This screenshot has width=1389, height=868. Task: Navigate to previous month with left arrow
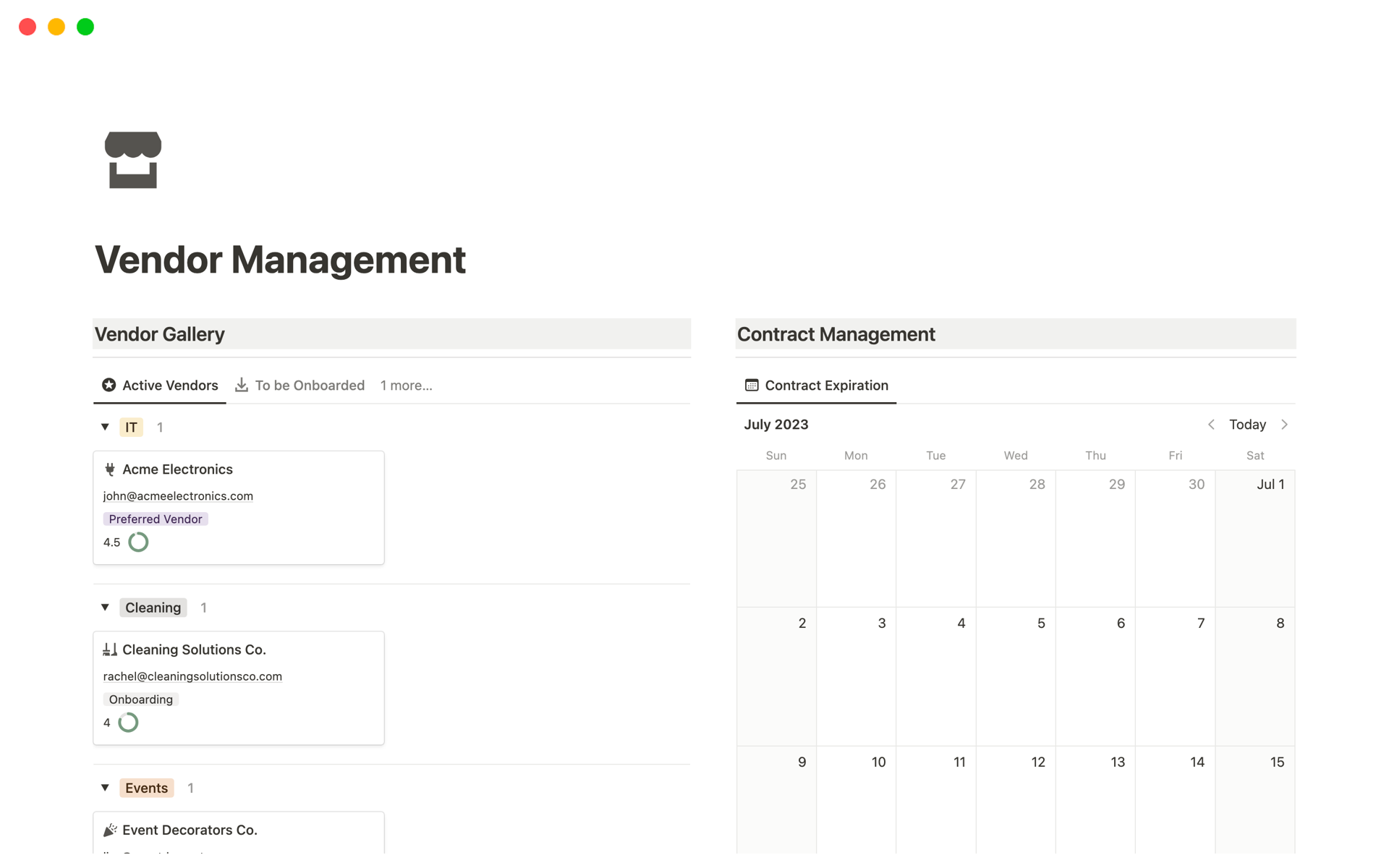[x=1211, y=424]
